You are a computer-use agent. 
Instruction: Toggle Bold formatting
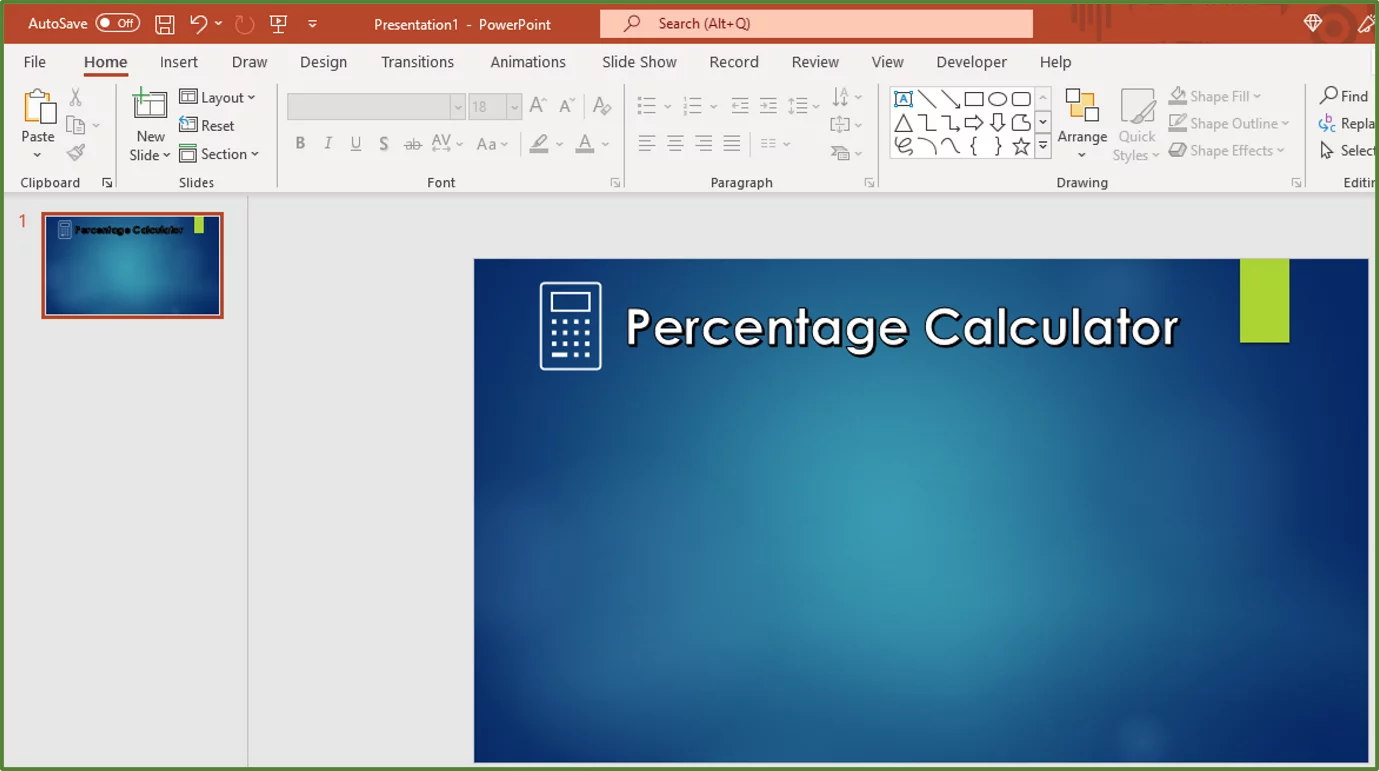click(300, 143)
